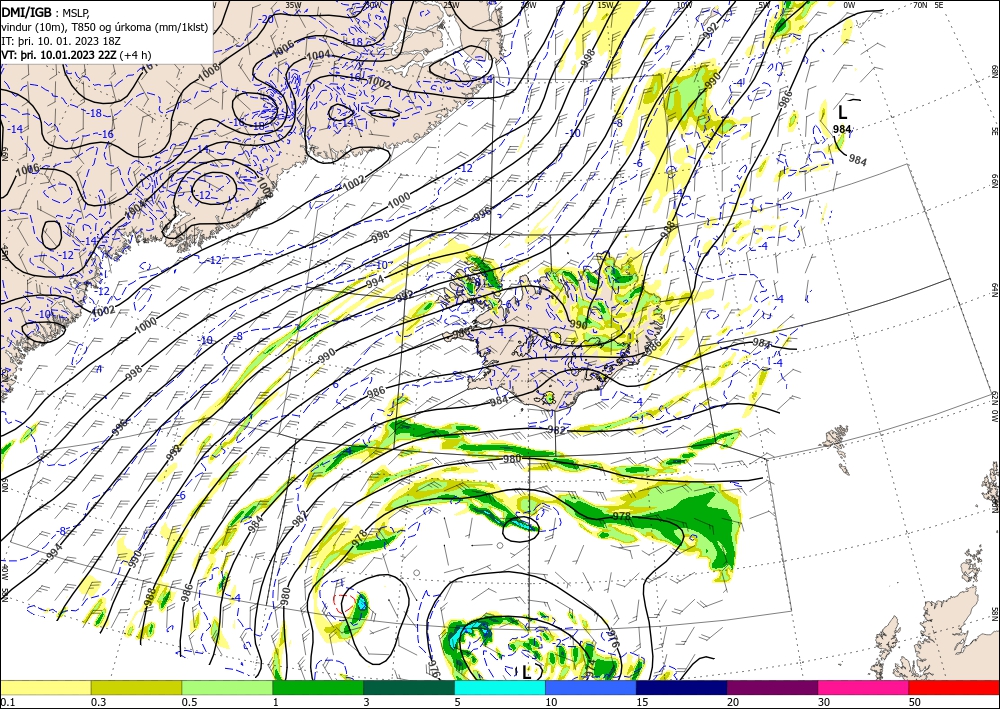The height and width of the screenshot is (709, 1000).
Task: Click the '25W' longitude label at the top
Action: pyautogui.click(x=451, y=5)
